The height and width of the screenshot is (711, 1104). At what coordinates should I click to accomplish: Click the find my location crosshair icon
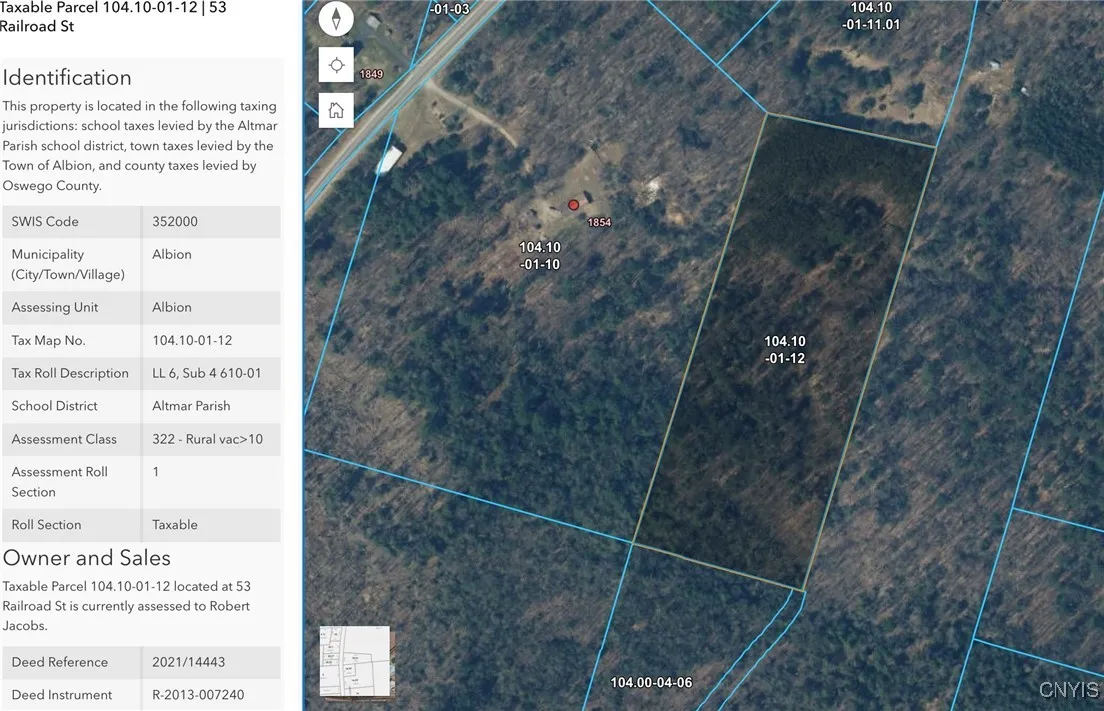click(x=336, y=65)
